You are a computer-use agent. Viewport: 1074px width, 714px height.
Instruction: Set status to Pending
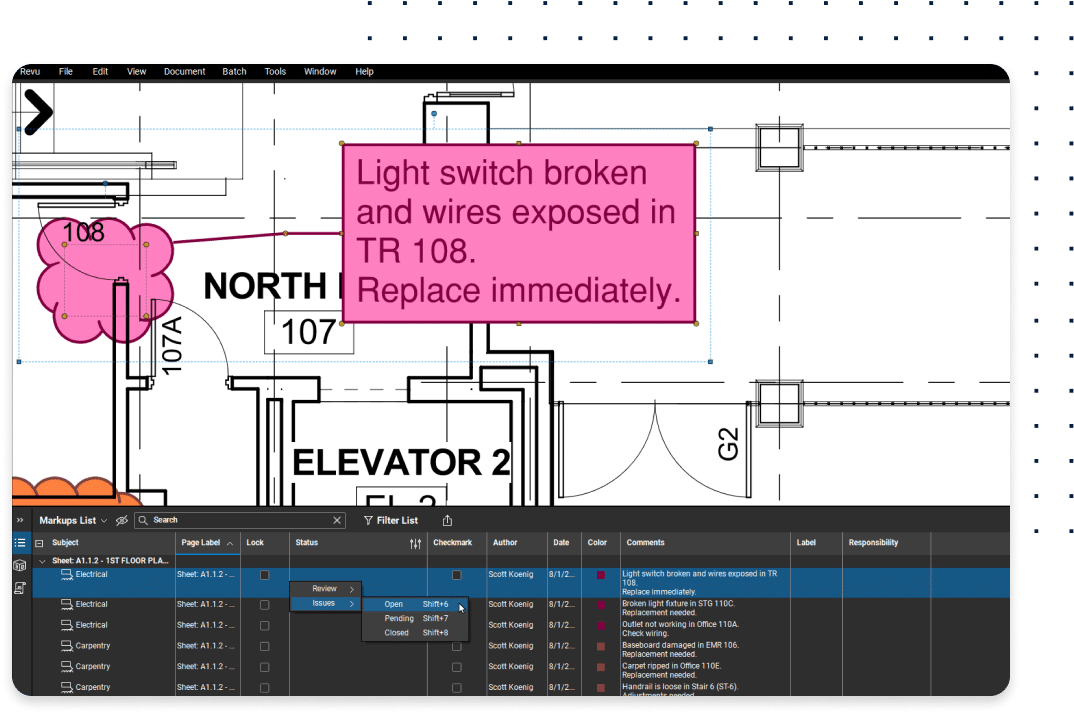415,618
